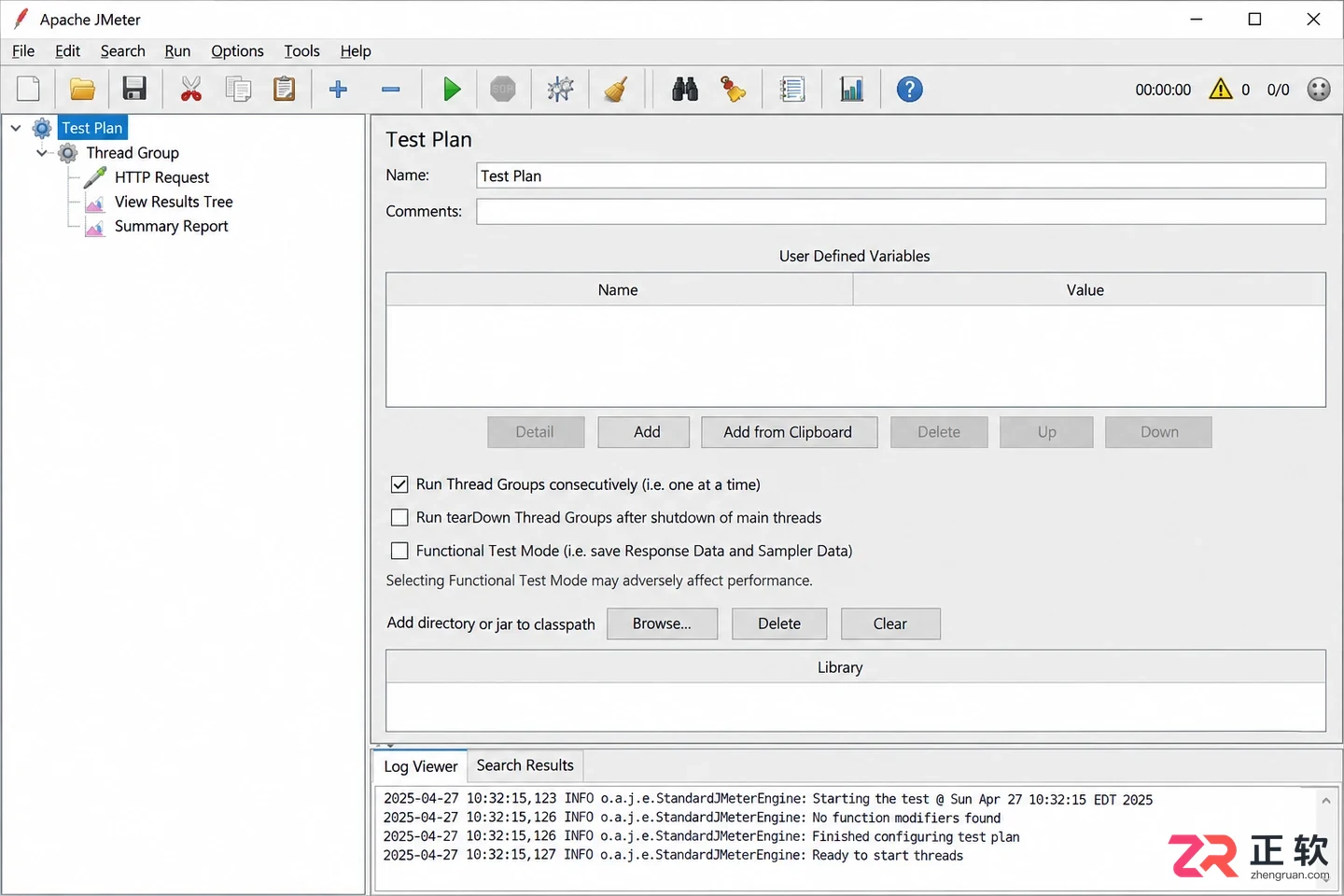The height and width of the screenshot is (896, 1344).
Task: Select HTTP Request in the tree
Action: tap(161, 177)
